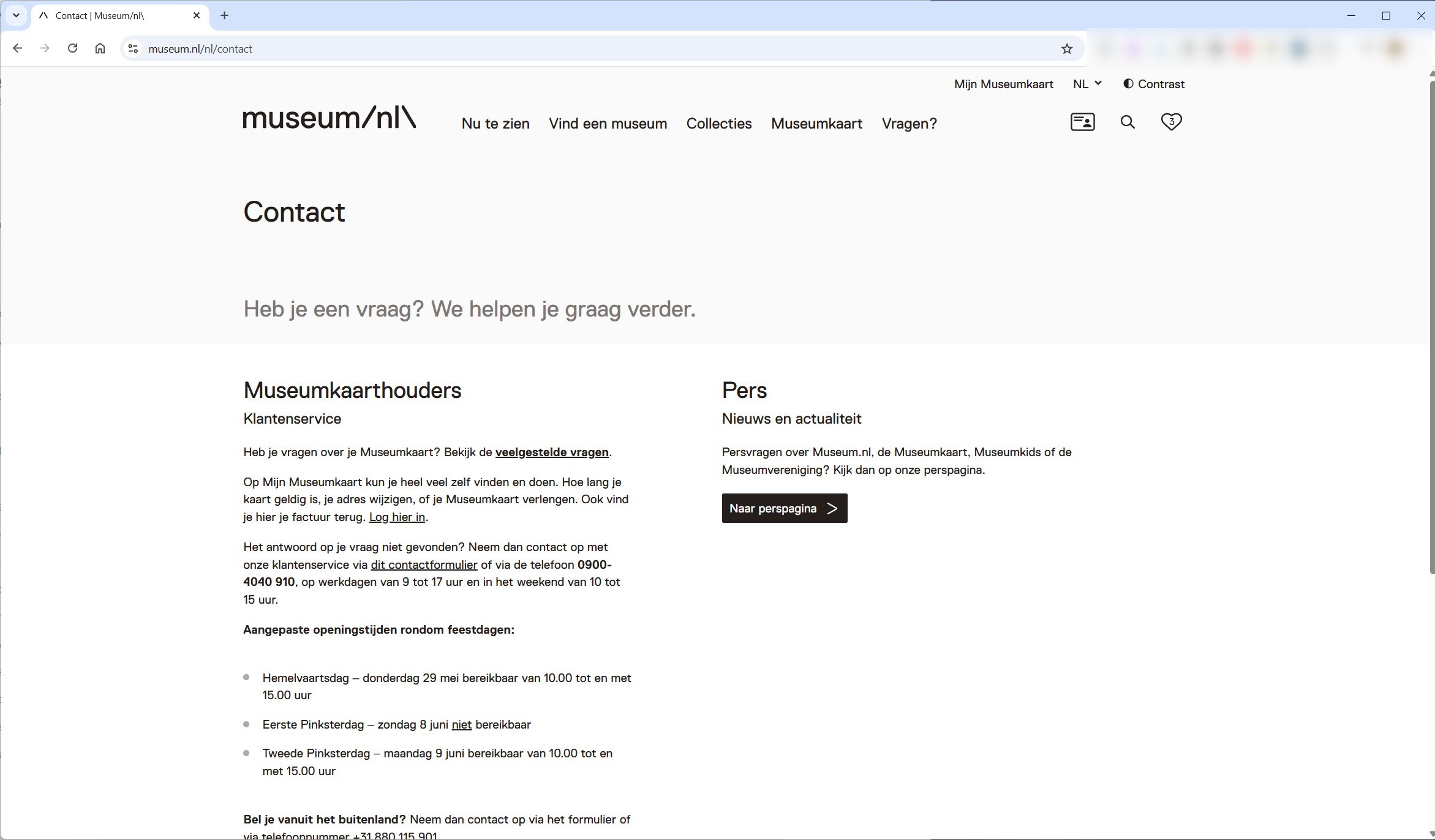Open the Vind een museum menu
Image resolution: width=1435 pixels, height=840 pixels.
click(608, 123)
